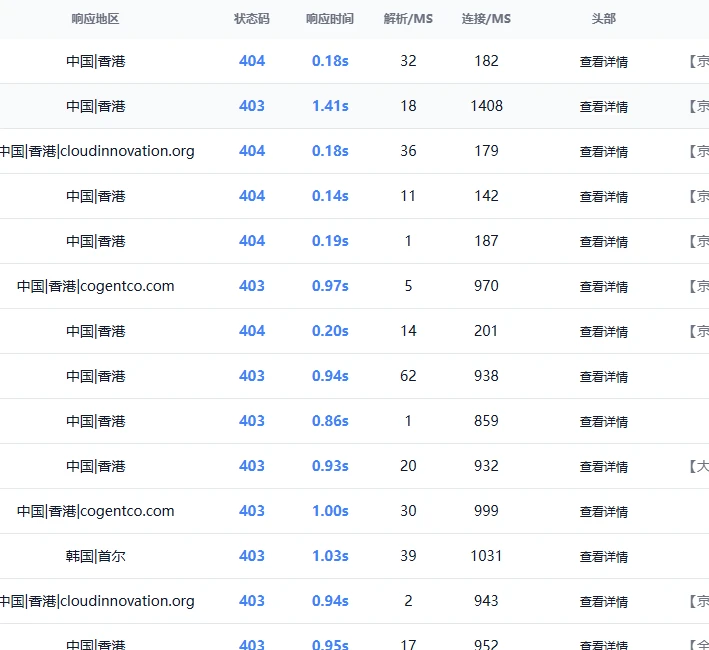The height and width of the screenshot is (650, 709).
Task: Click the 403 status code in the 1.03s row
Action: coord(252,556)
